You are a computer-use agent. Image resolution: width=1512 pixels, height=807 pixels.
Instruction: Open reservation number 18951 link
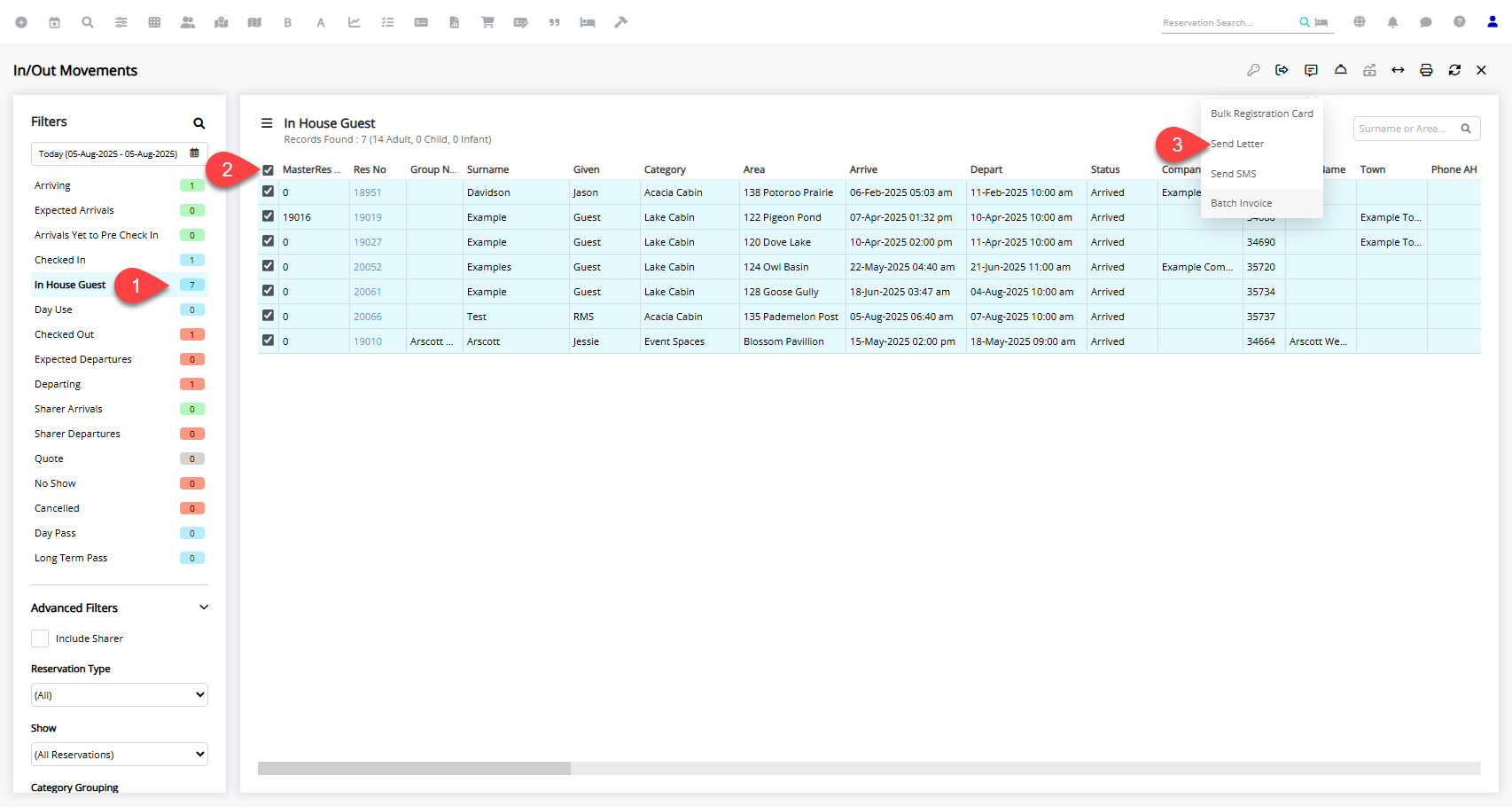(x=368, y=192)
